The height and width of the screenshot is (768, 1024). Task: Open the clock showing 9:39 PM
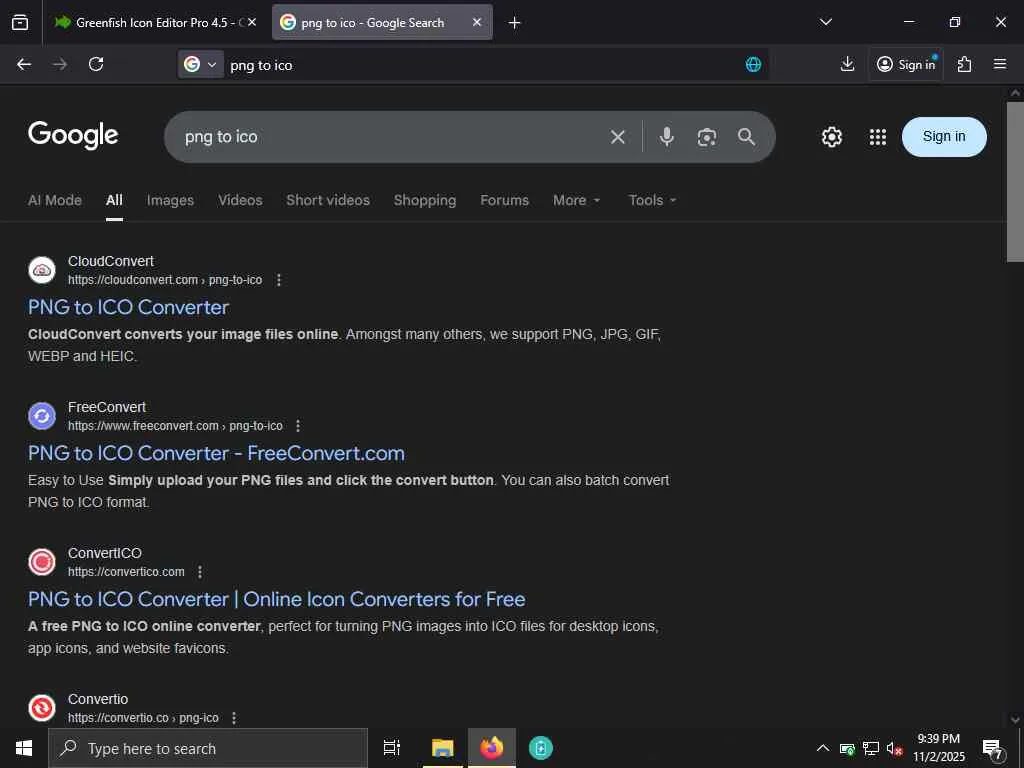pos(938,748)
